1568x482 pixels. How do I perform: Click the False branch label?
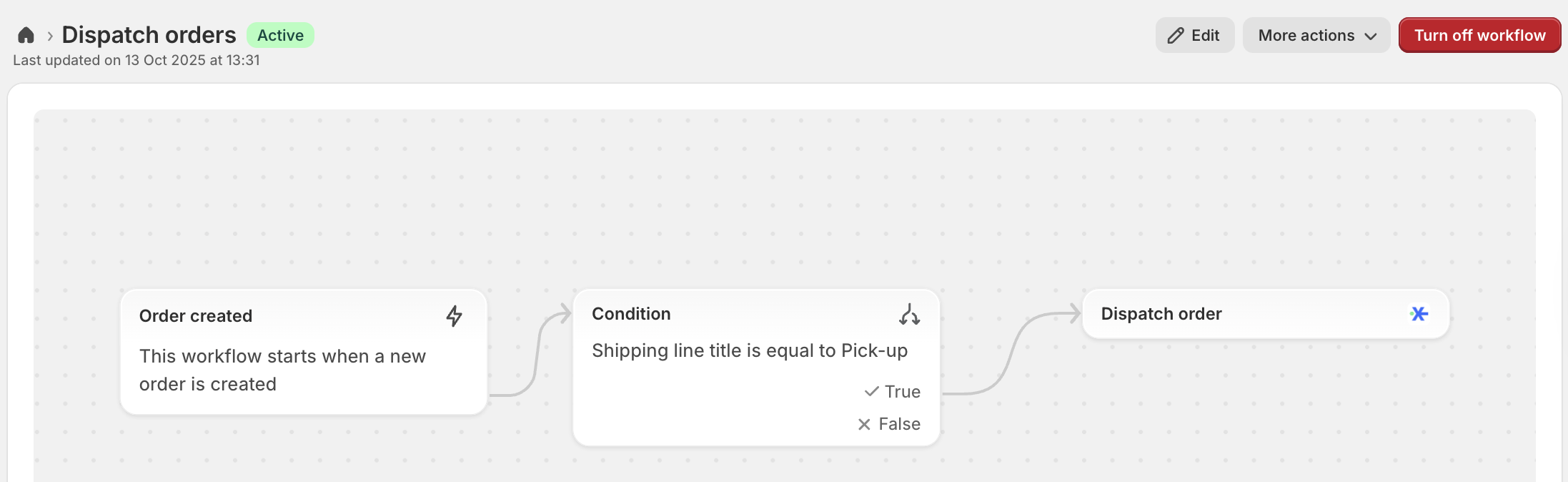coord(899,424)
